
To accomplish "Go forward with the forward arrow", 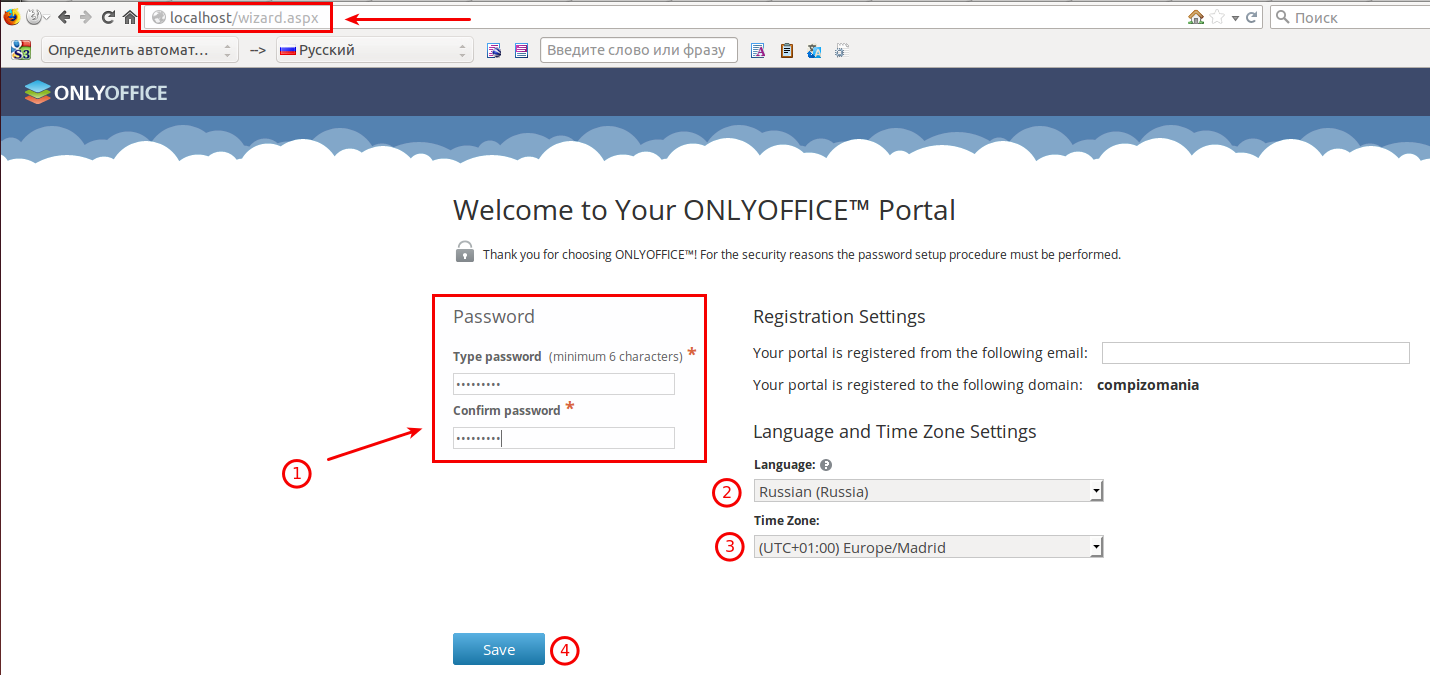I will click(85, 17).
